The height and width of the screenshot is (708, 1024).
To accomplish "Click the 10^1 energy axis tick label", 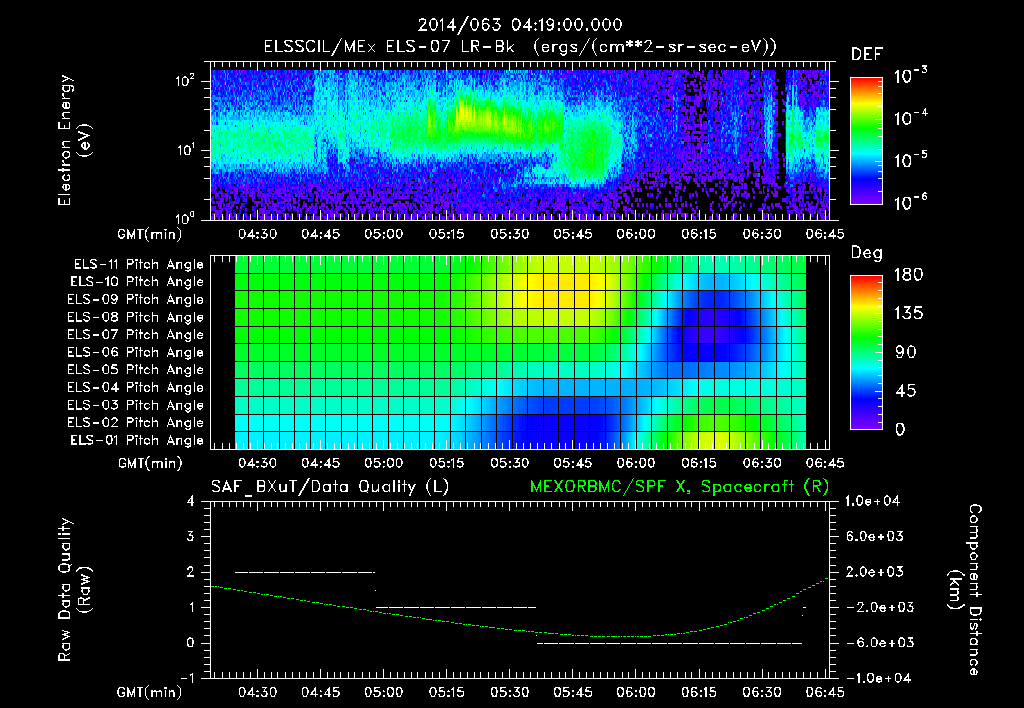I will (x=185, y=150).
